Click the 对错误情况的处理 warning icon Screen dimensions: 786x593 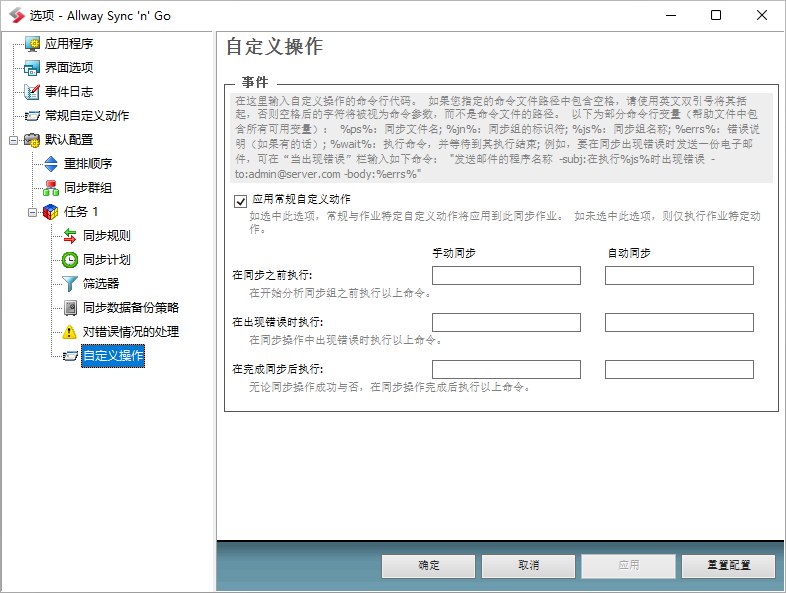pos(70,332)
